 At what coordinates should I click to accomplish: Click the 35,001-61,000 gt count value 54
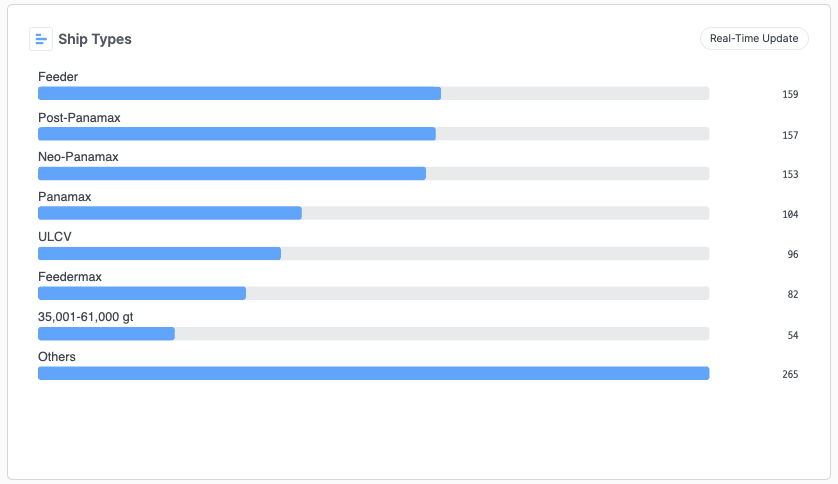[x=793, y=335]
